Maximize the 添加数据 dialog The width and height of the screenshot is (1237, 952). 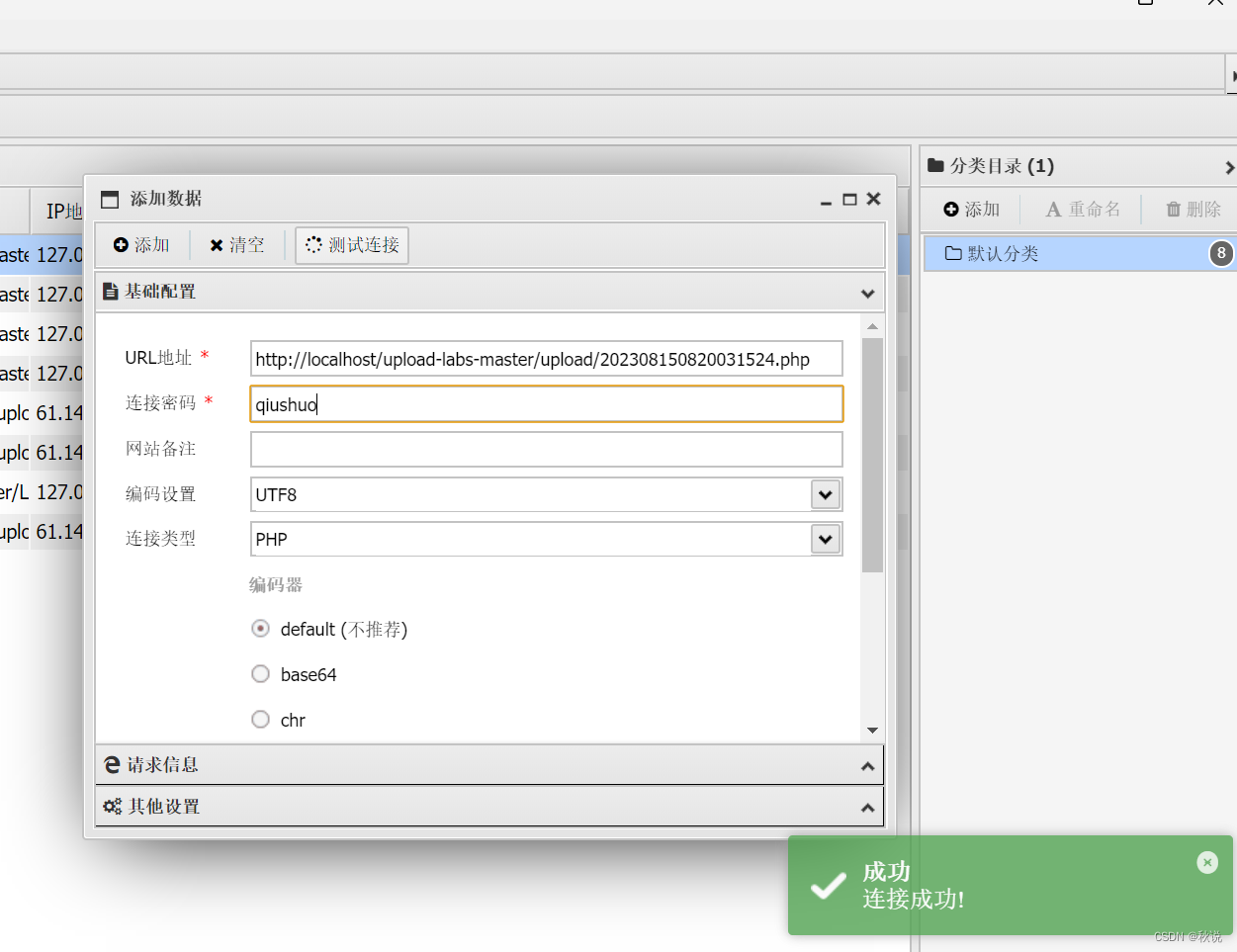(x=849, y=200)
